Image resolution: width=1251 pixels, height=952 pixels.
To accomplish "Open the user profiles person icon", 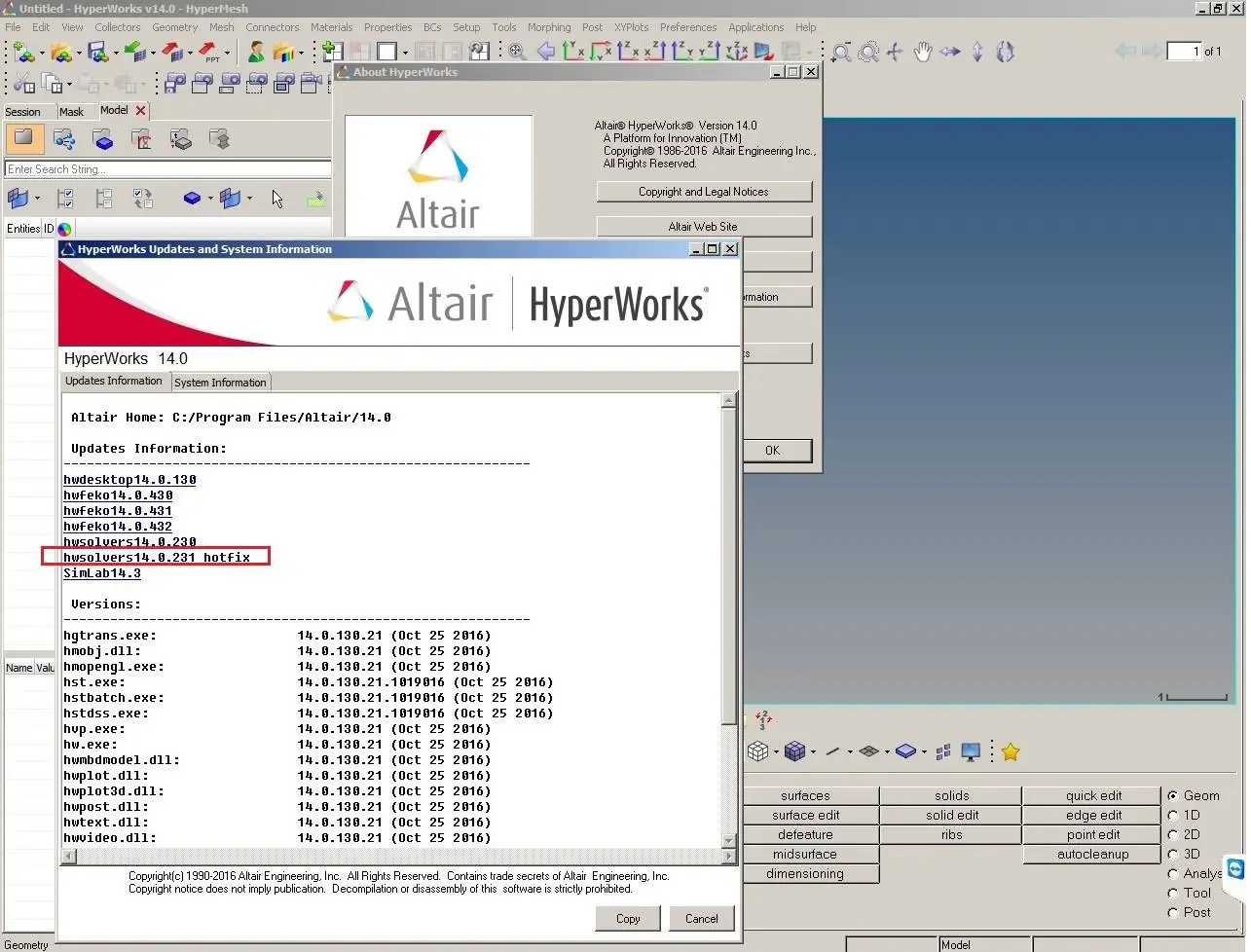I will 255,51.
